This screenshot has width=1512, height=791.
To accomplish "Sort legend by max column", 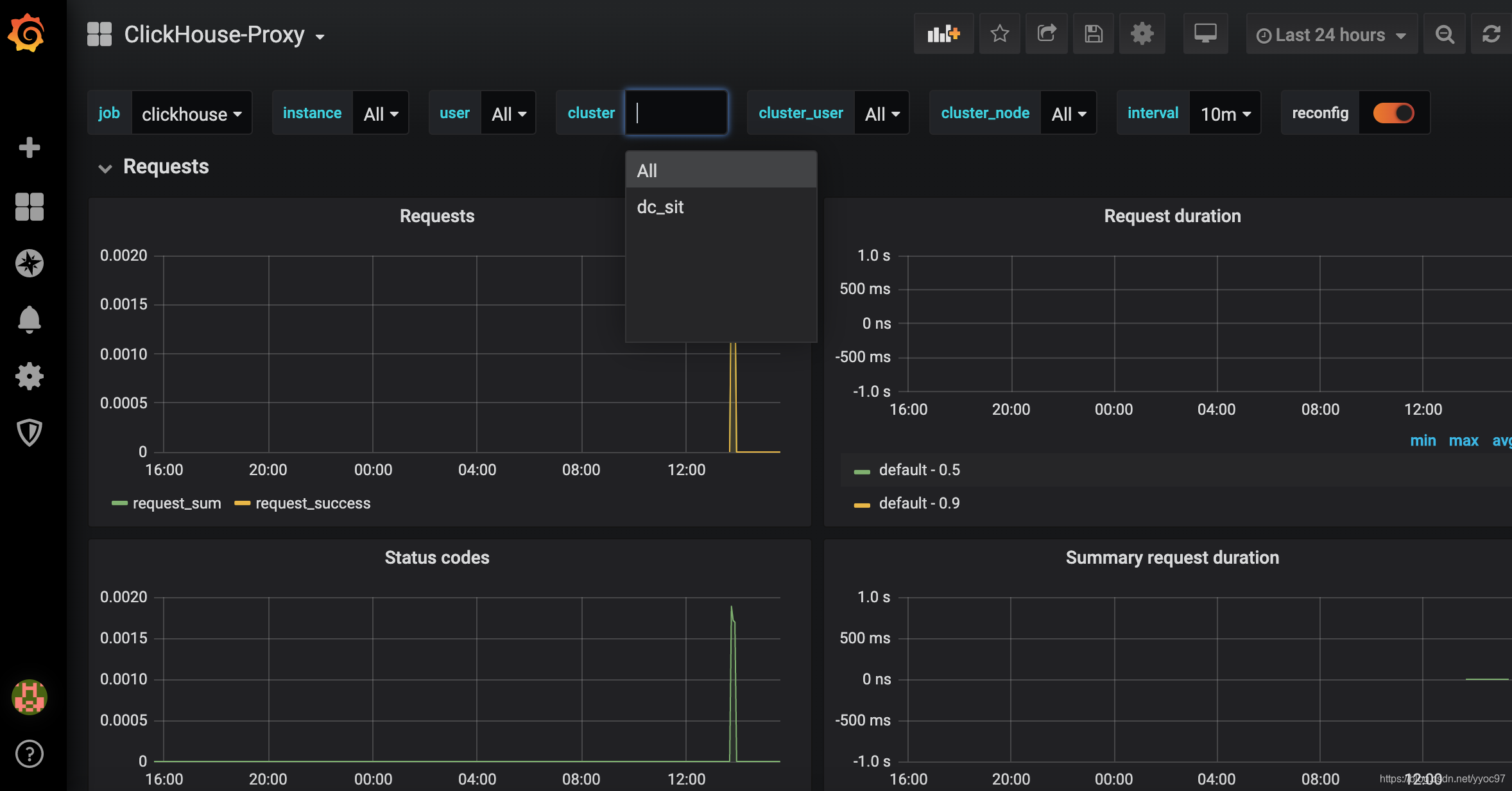I will pos(1463,440).
